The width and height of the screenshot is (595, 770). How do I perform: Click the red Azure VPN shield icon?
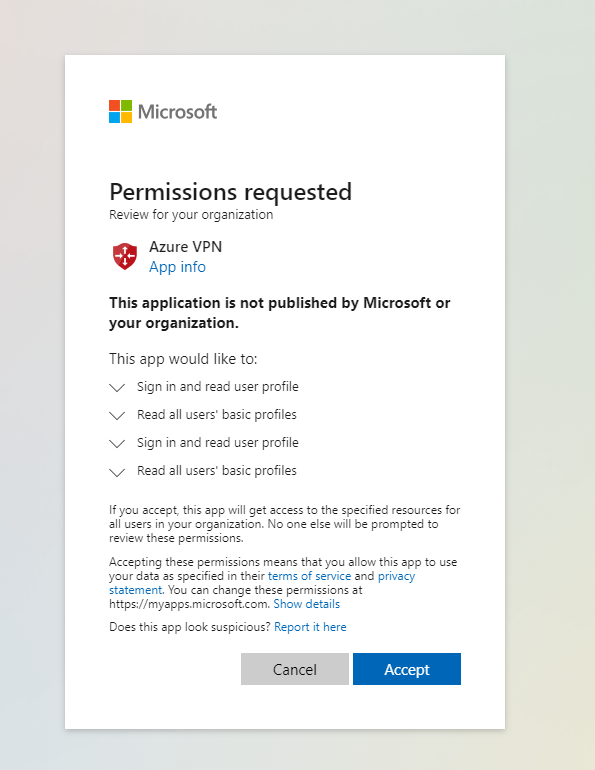tap(125, 256)
